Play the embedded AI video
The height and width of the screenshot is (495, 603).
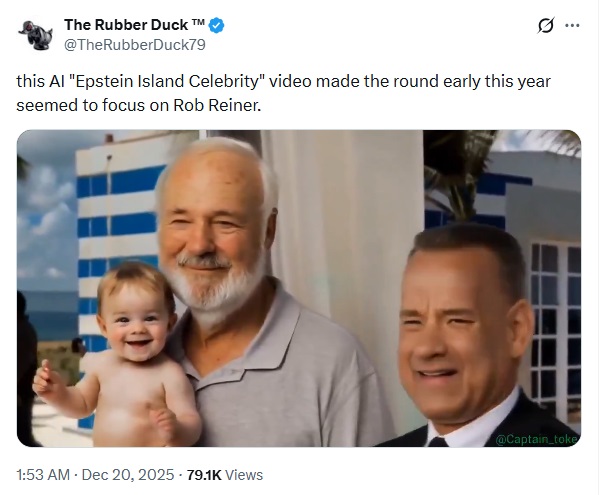[299, 288]
